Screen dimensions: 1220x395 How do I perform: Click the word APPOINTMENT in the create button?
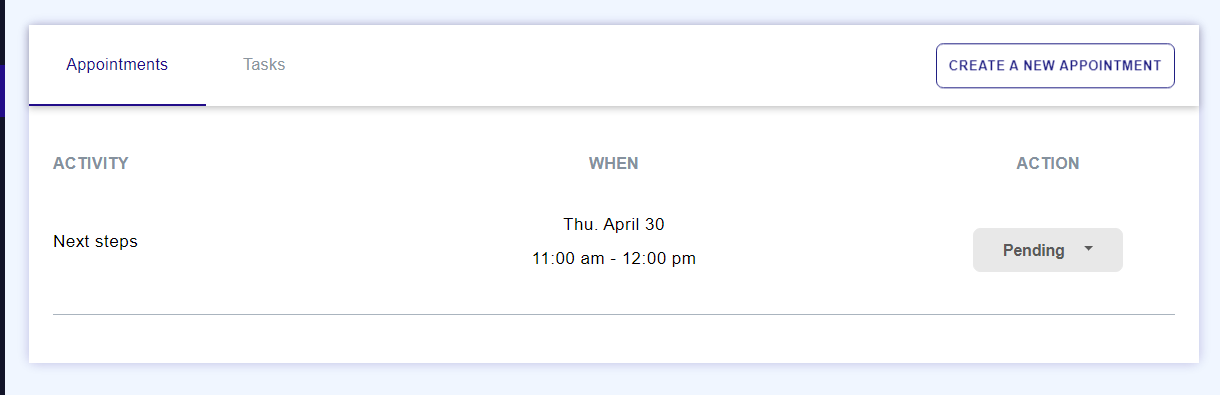click(1110, 66)
